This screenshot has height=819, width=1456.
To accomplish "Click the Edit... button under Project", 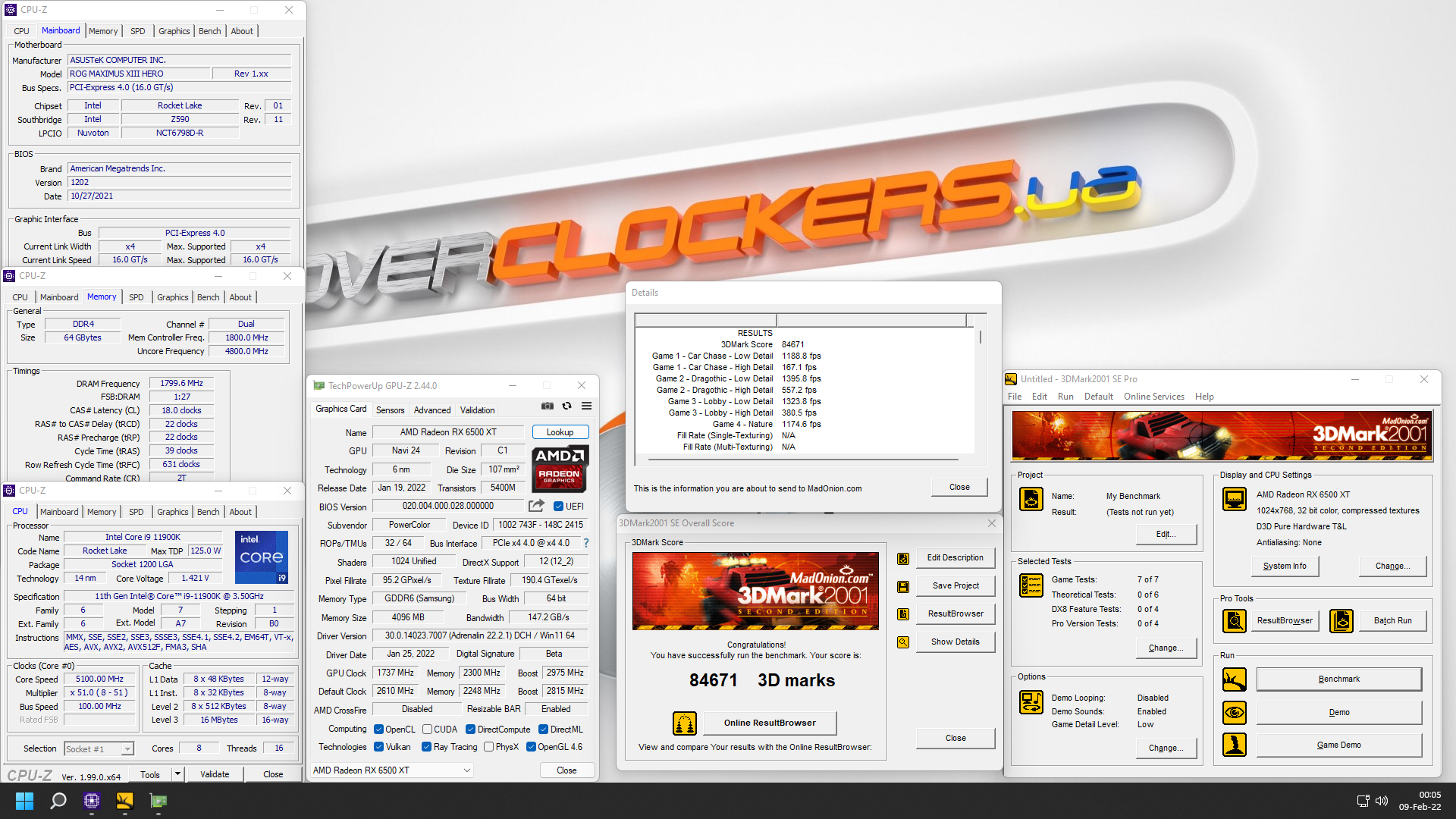I will click(1166, 535).
